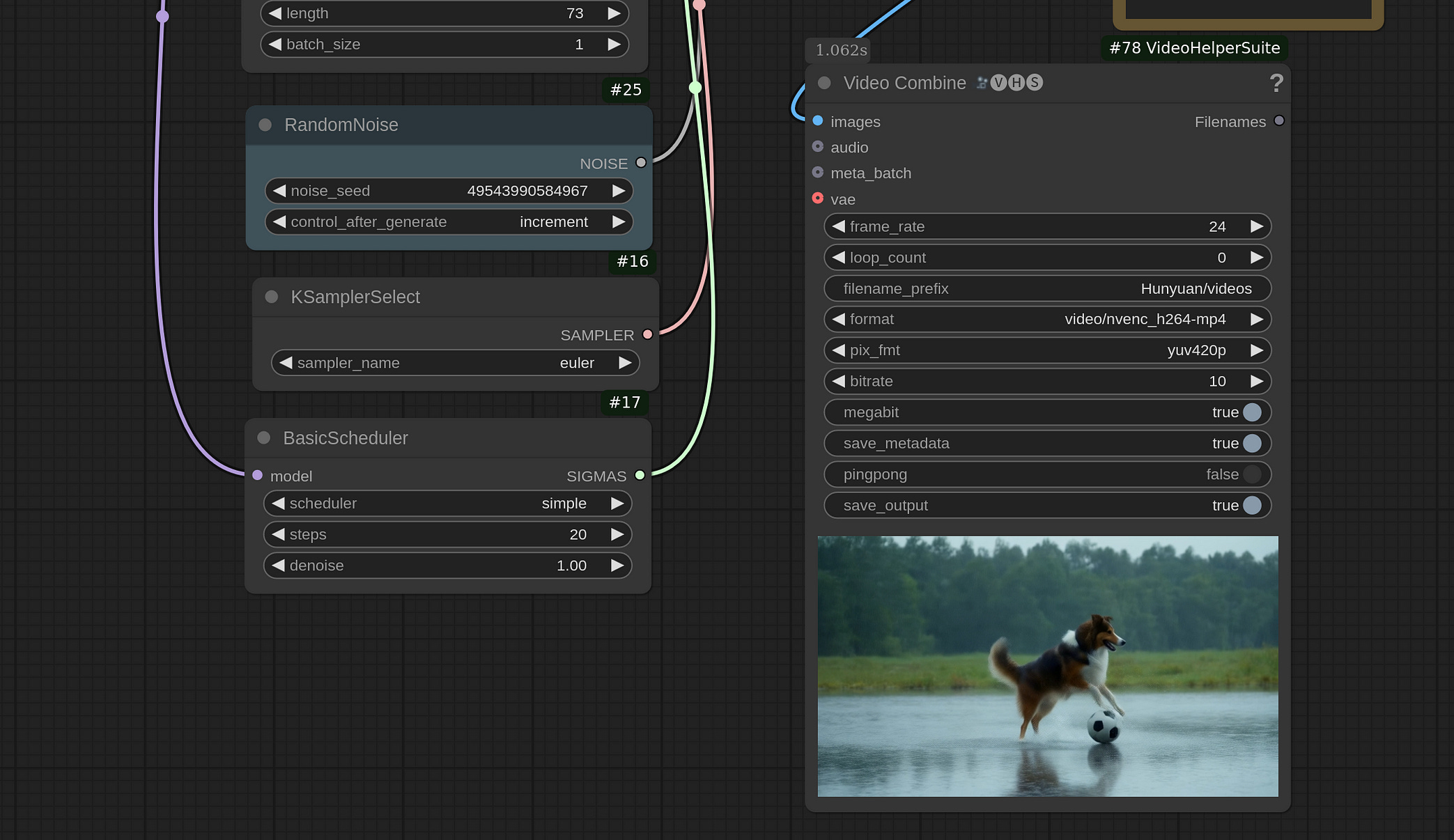This screenshot has height=840, width=1454.
Task: Collapse the Video Combine node via its dot
Action: click(824, 83)
